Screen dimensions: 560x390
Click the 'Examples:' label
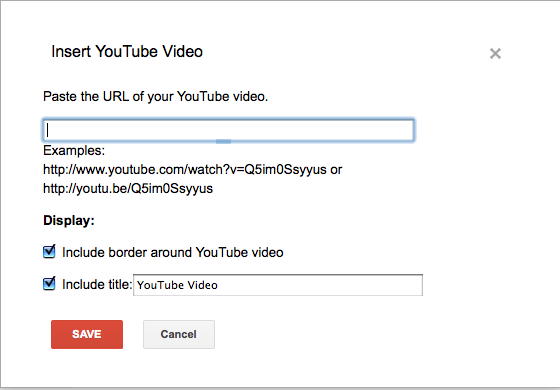point(74,151)
